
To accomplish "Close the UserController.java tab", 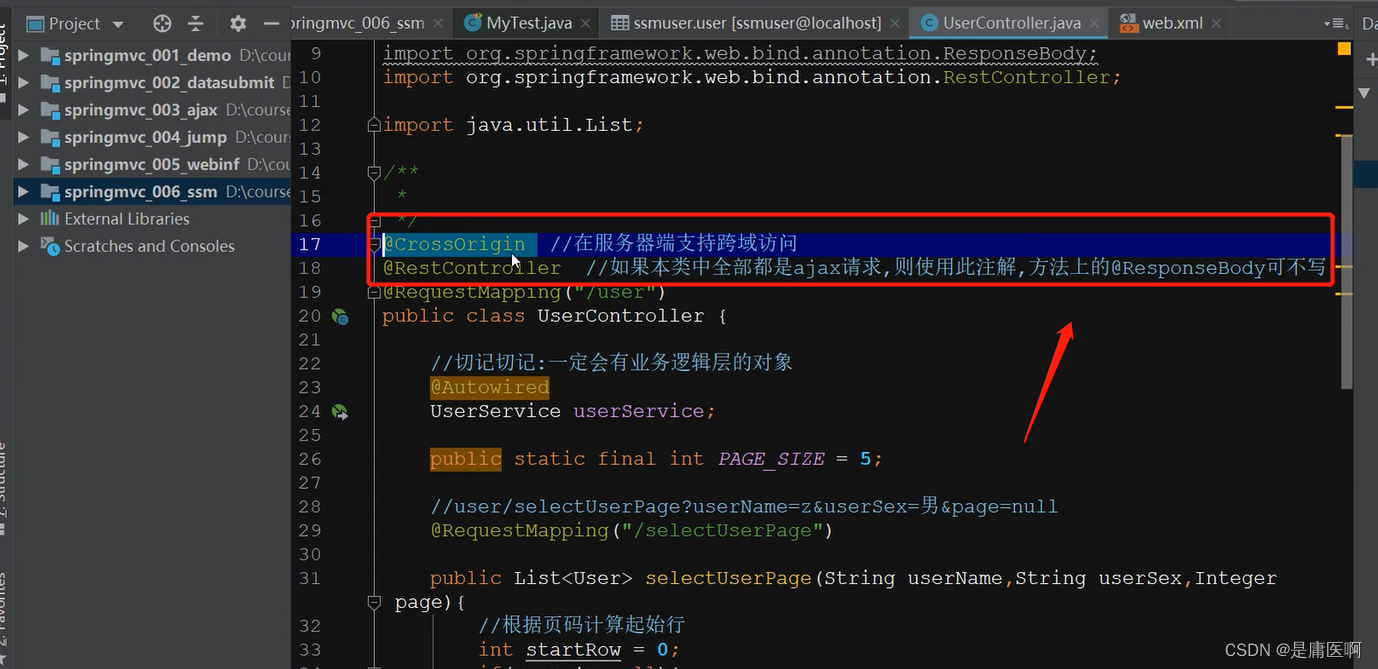I will pyautogui.click(x=1094, y=23).
